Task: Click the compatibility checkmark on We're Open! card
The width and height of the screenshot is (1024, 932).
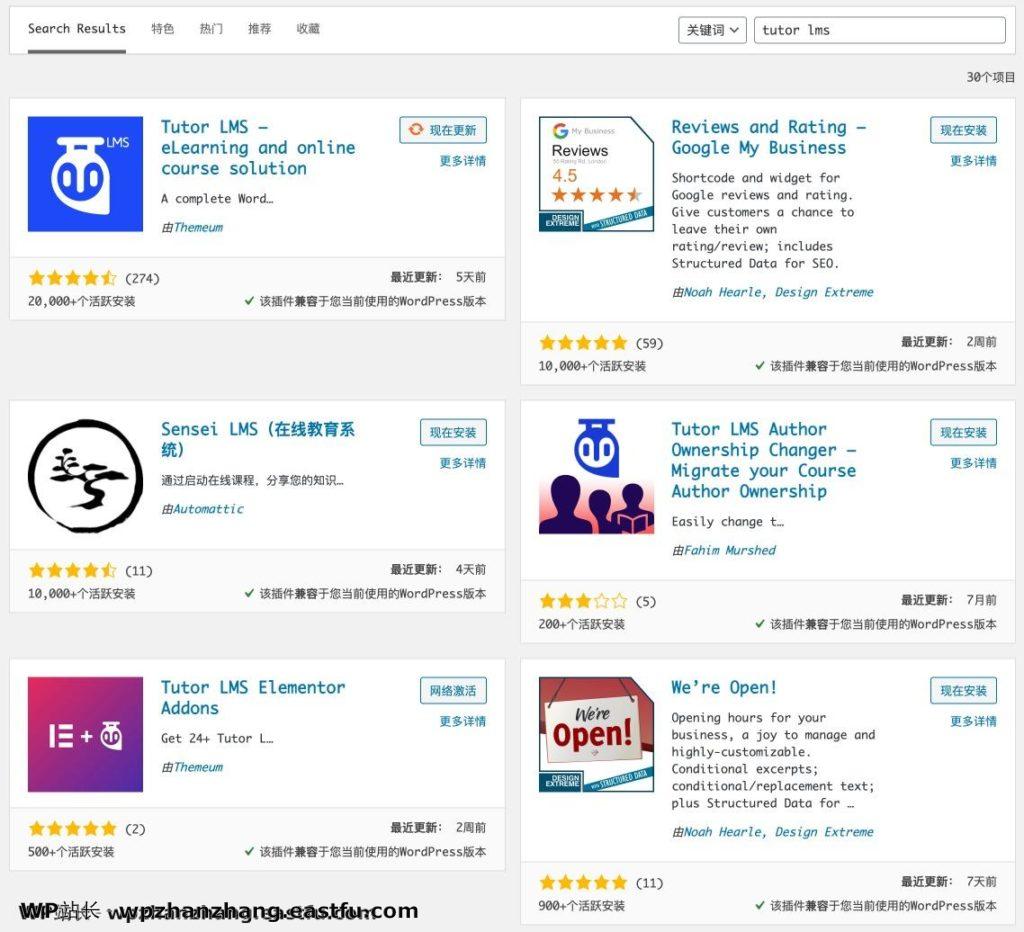Action: point(760,905)
